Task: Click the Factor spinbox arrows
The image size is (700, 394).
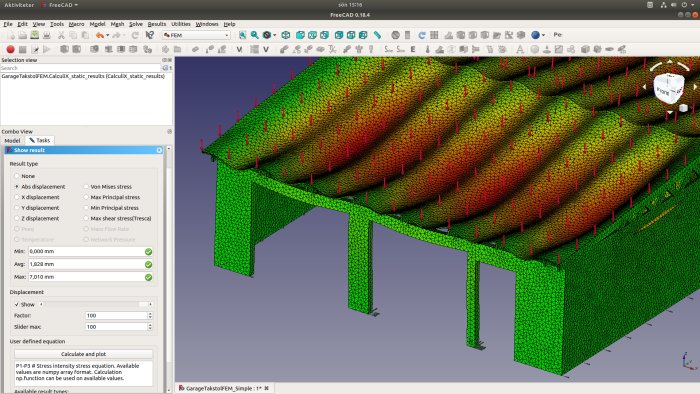Action: pos(150,315)
